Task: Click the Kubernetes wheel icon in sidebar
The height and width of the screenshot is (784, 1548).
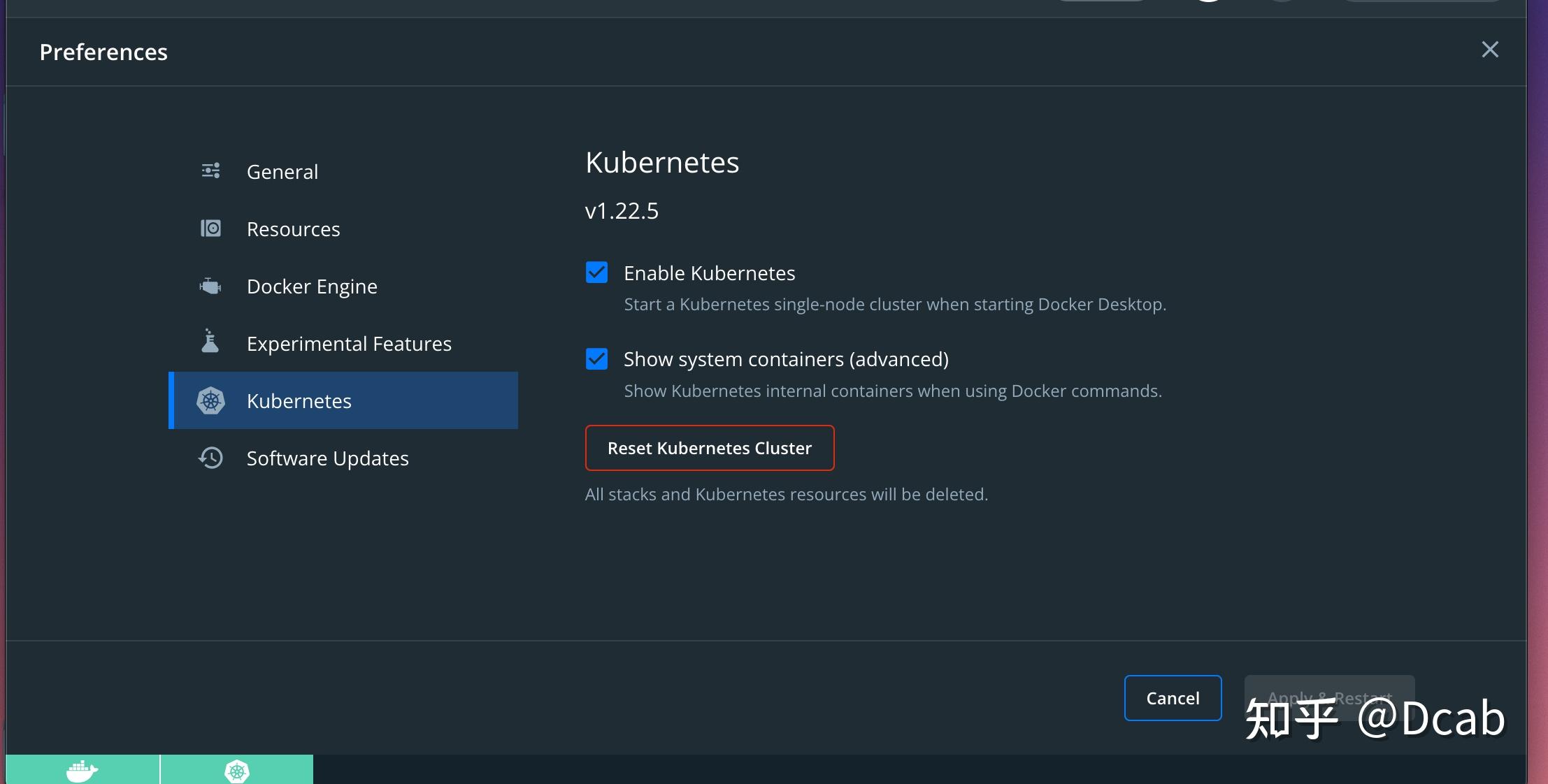Action: (210, 400)
